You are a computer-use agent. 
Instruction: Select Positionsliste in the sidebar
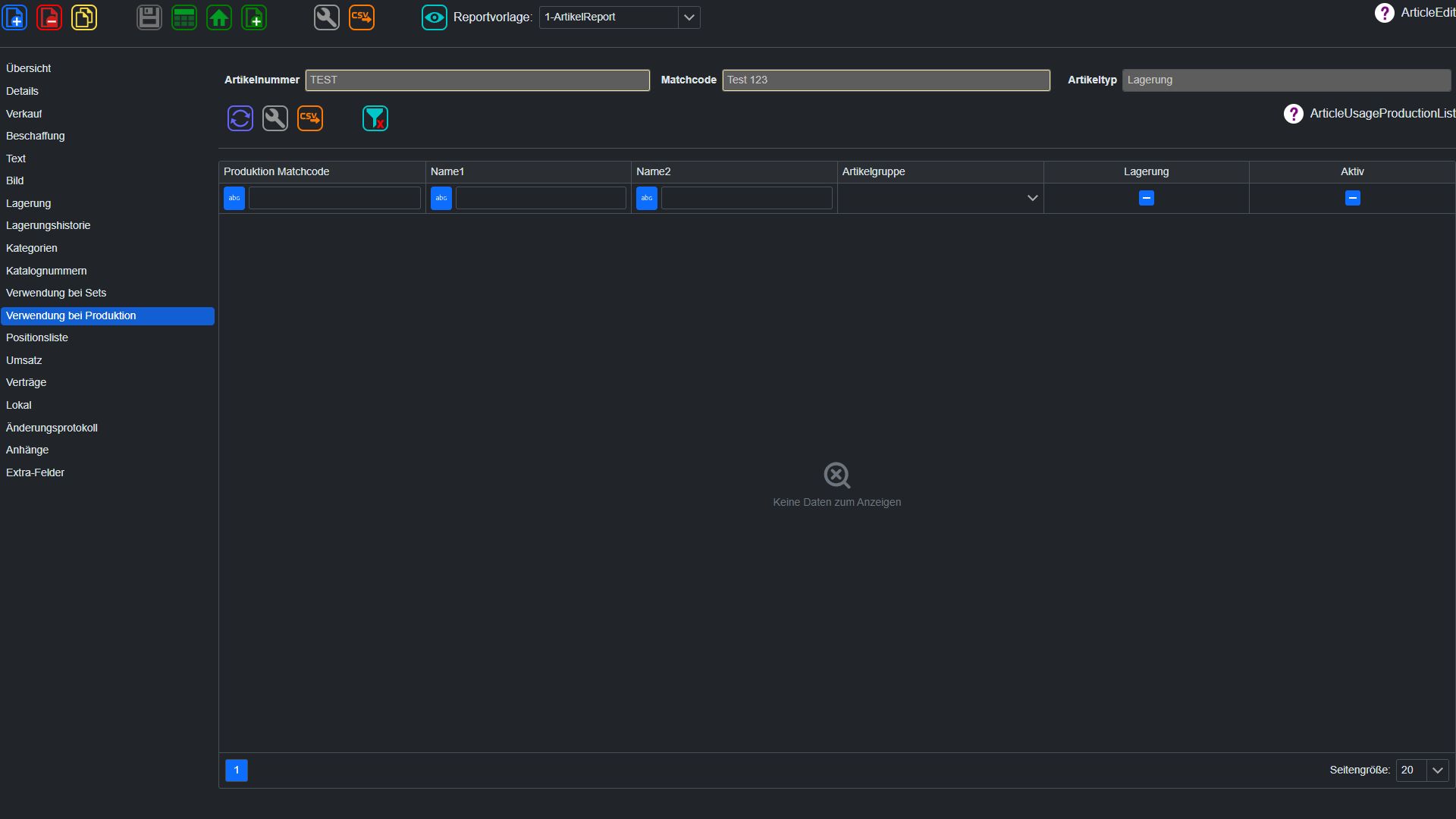click(107, 337)
